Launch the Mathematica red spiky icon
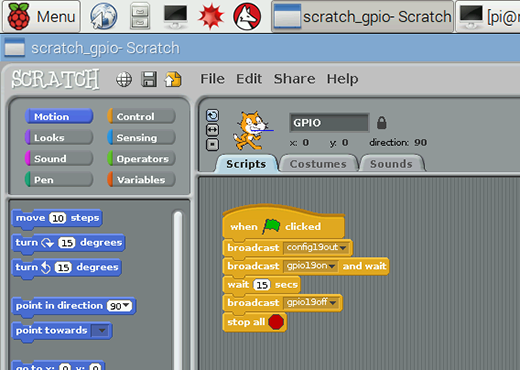 (x=211, y=16)
